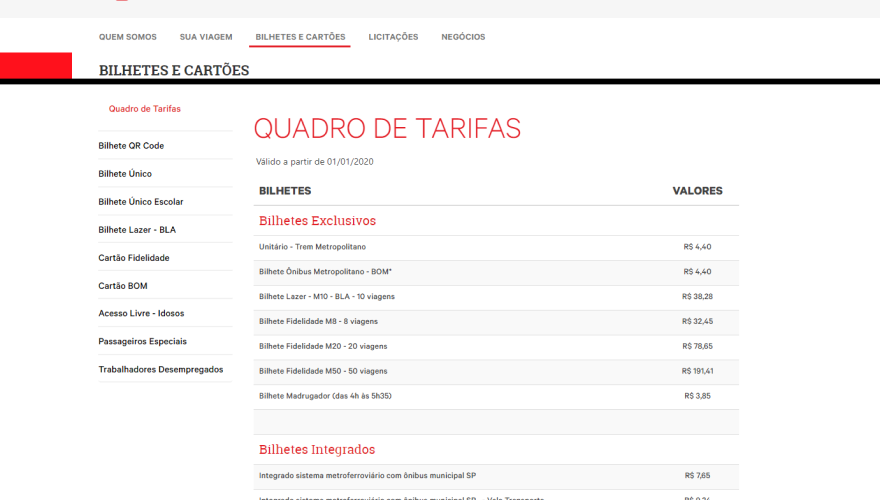
Task: Select Bilhete Fidelidade M8 - 8 viagens row
Action: pos(496,322)
